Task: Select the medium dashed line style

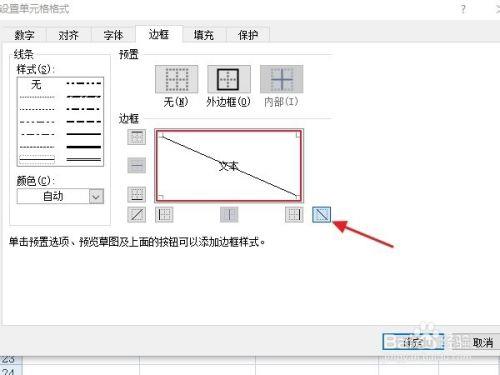Action: tap(84, 122)
